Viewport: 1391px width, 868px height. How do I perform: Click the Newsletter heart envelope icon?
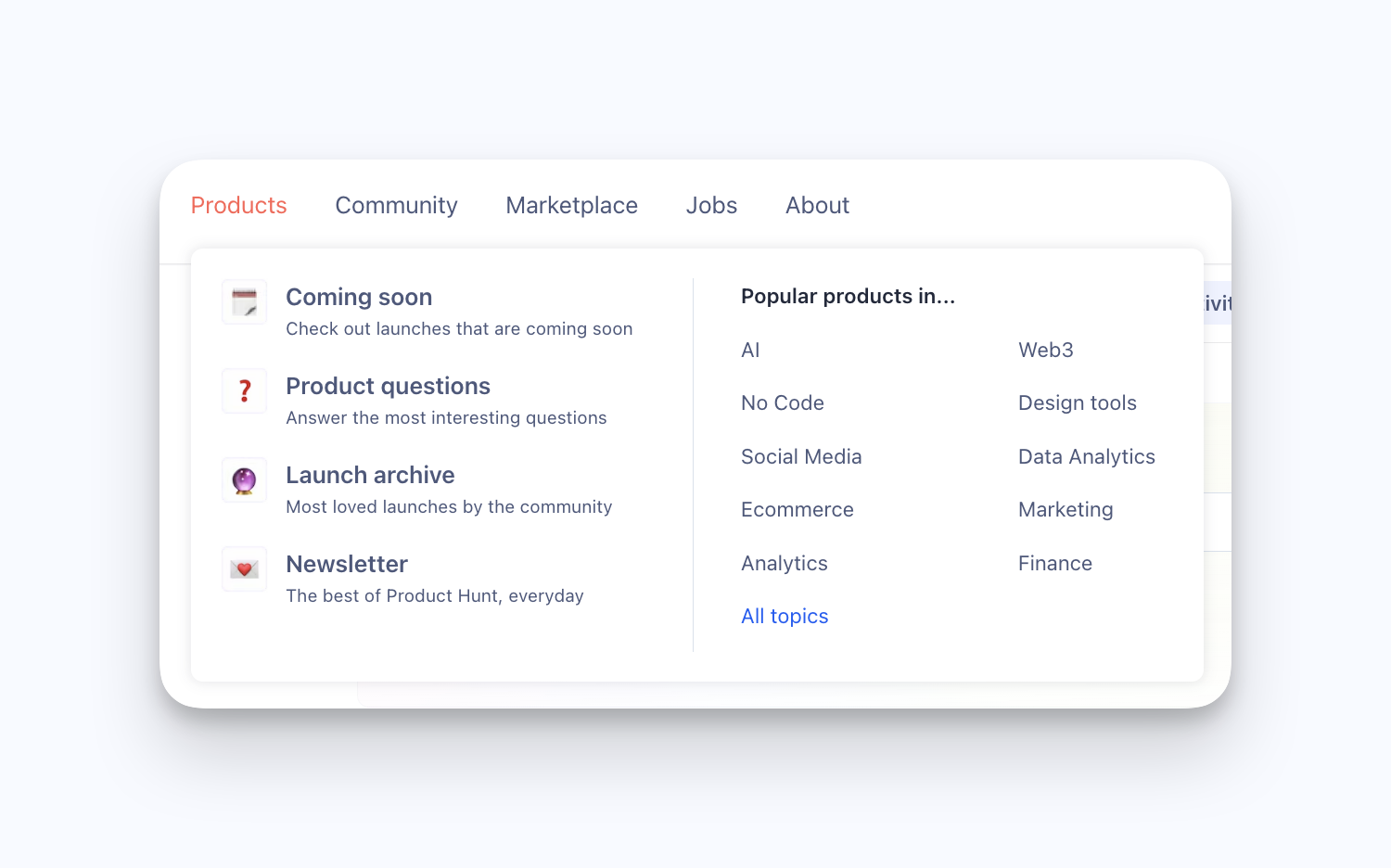click(x=244, y=569)
